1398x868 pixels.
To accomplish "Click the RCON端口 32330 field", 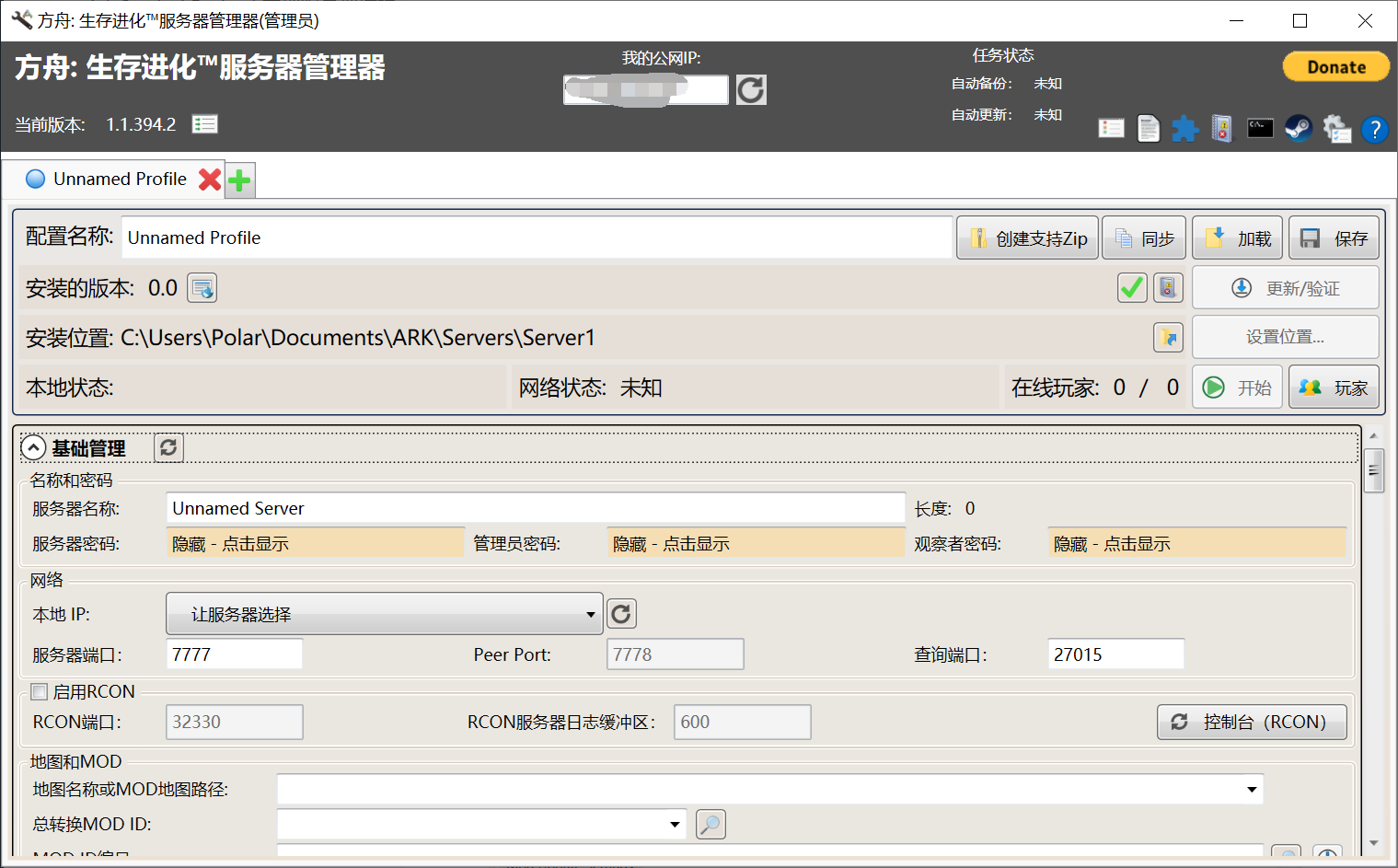I will [235, 722].
